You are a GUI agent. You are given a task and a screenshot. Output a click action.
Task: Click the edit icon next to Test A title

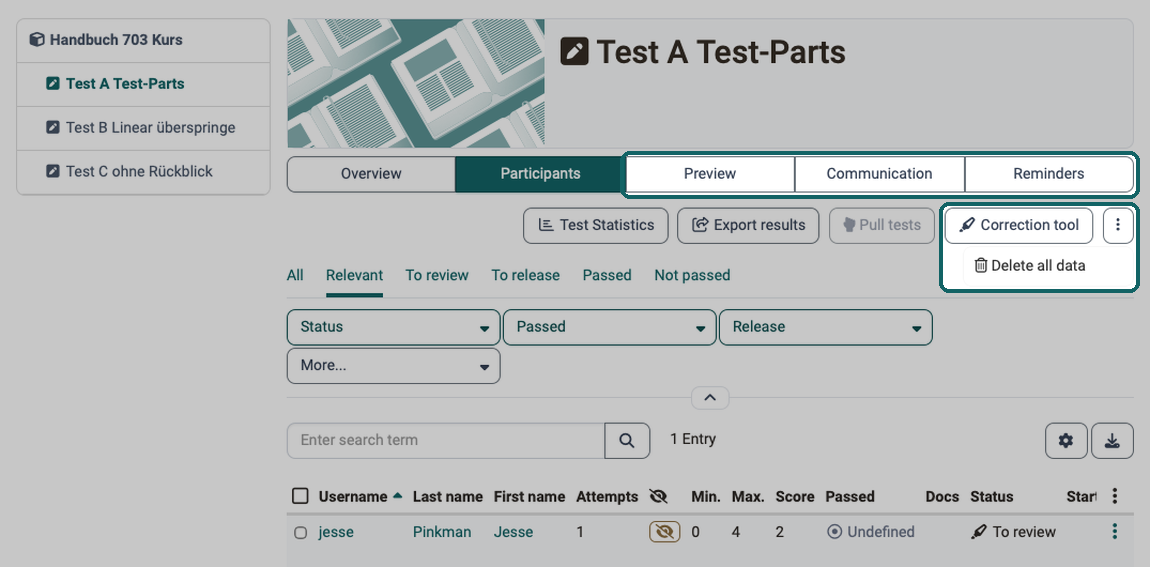point(574,52)
